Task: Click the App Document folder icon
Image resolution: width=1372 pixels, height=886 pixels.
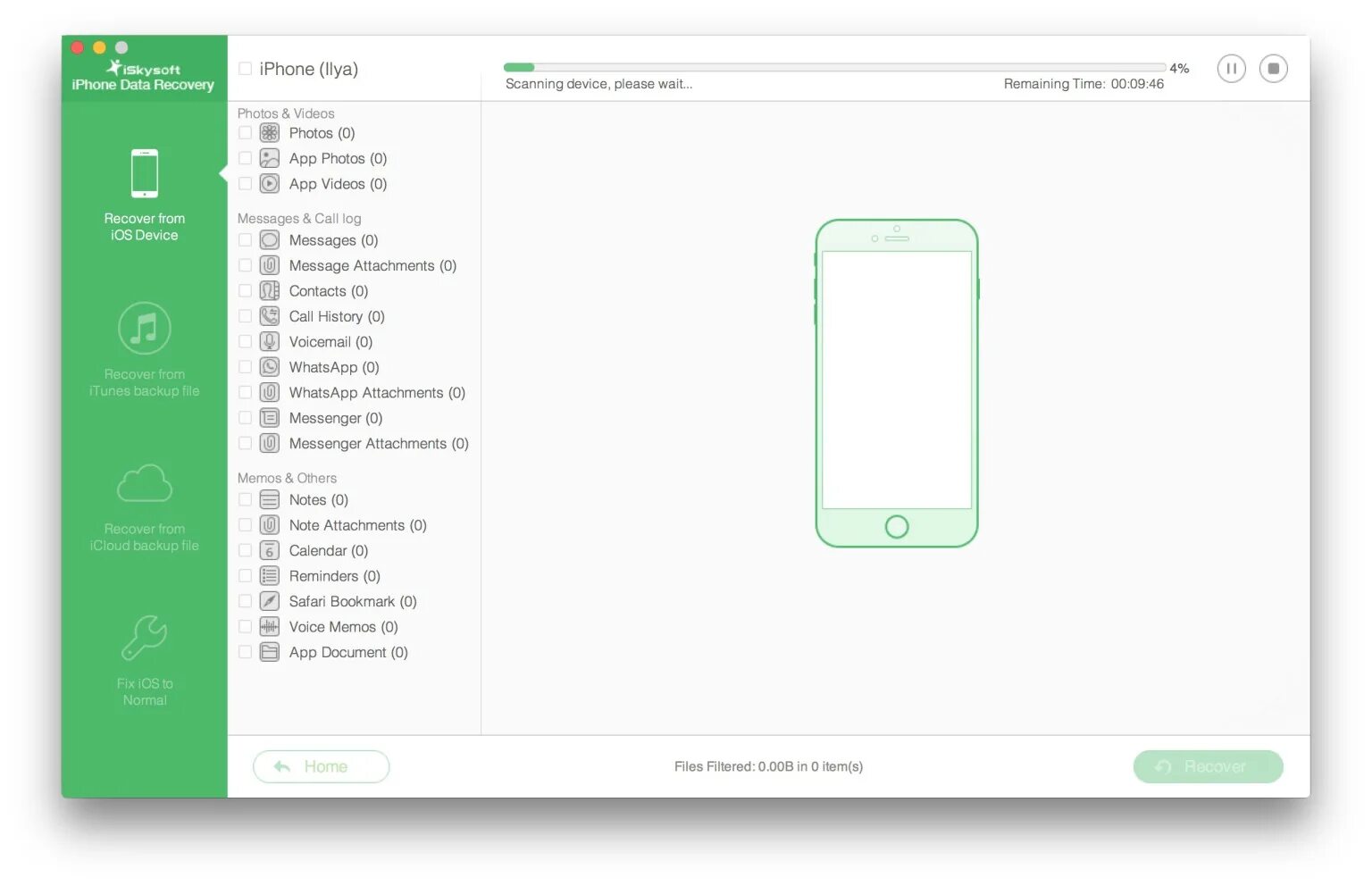Action: coord(270,653)
